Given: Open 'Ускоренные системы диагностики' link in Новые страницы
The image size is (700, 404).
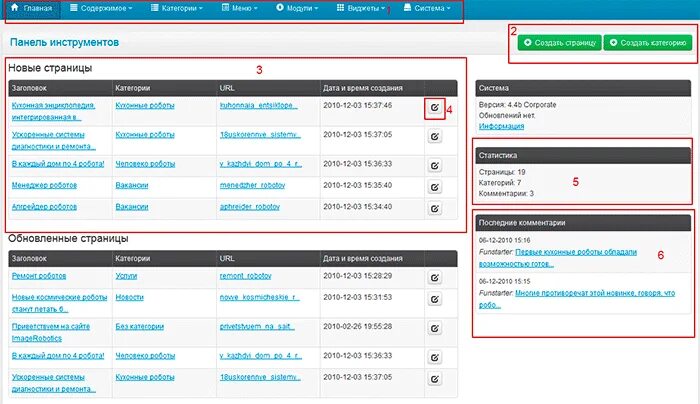Looking at the screenshot, I should tap(53, 141).
